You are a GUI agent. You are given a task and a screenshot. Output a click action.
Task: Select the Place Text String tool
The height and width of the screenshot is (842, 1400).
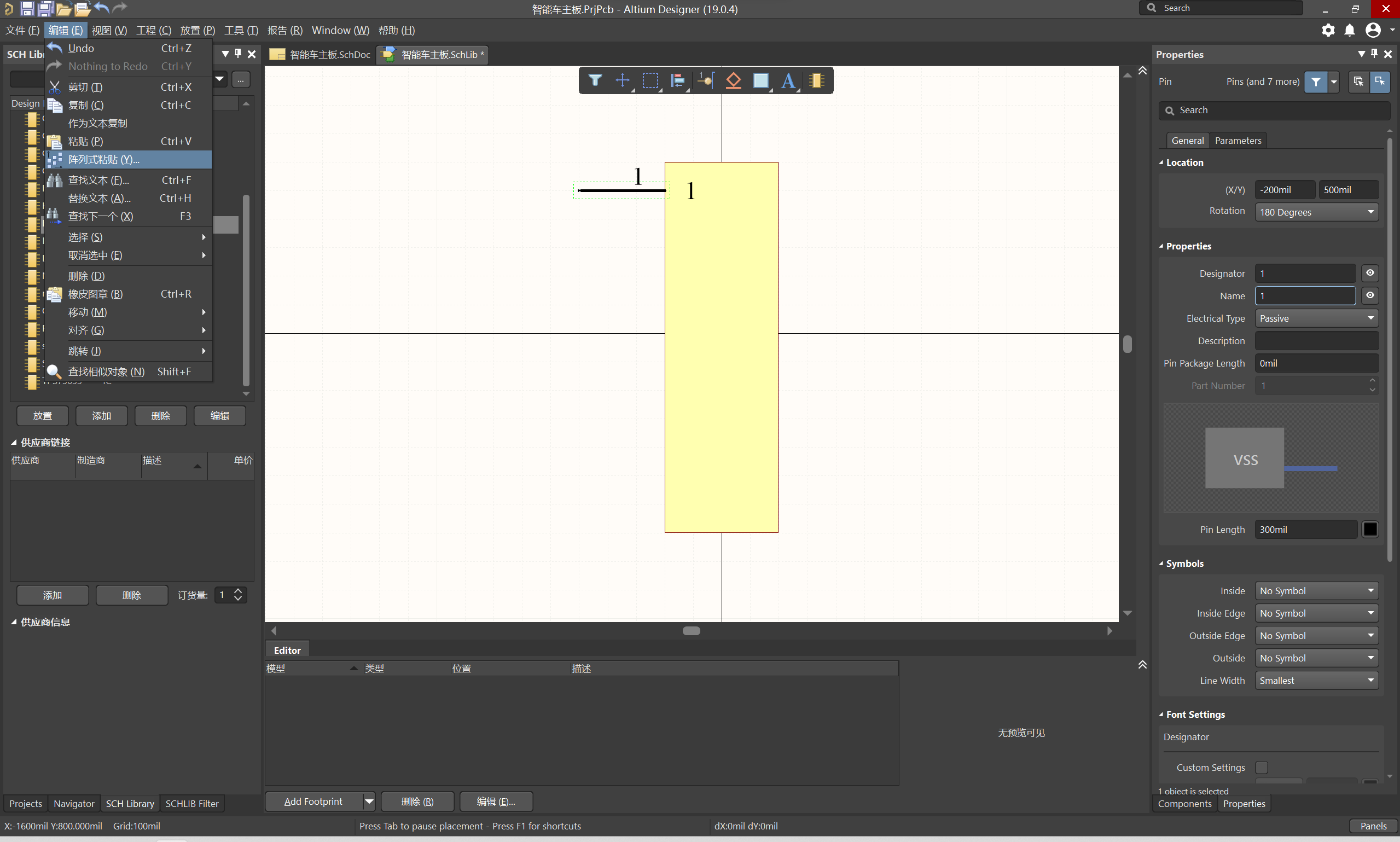point(788,80)
